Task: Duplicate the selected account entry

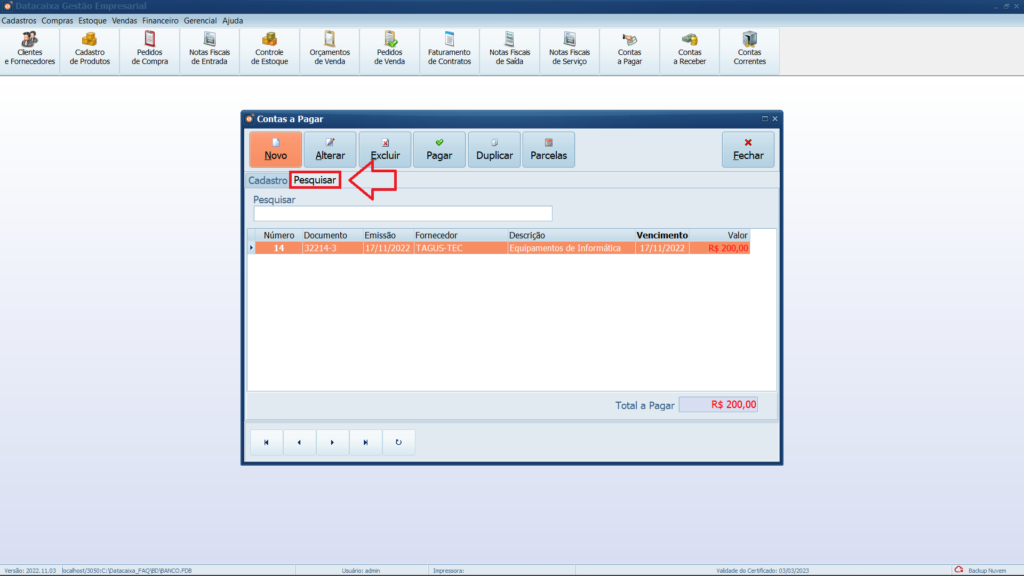Action: point(494,150)
